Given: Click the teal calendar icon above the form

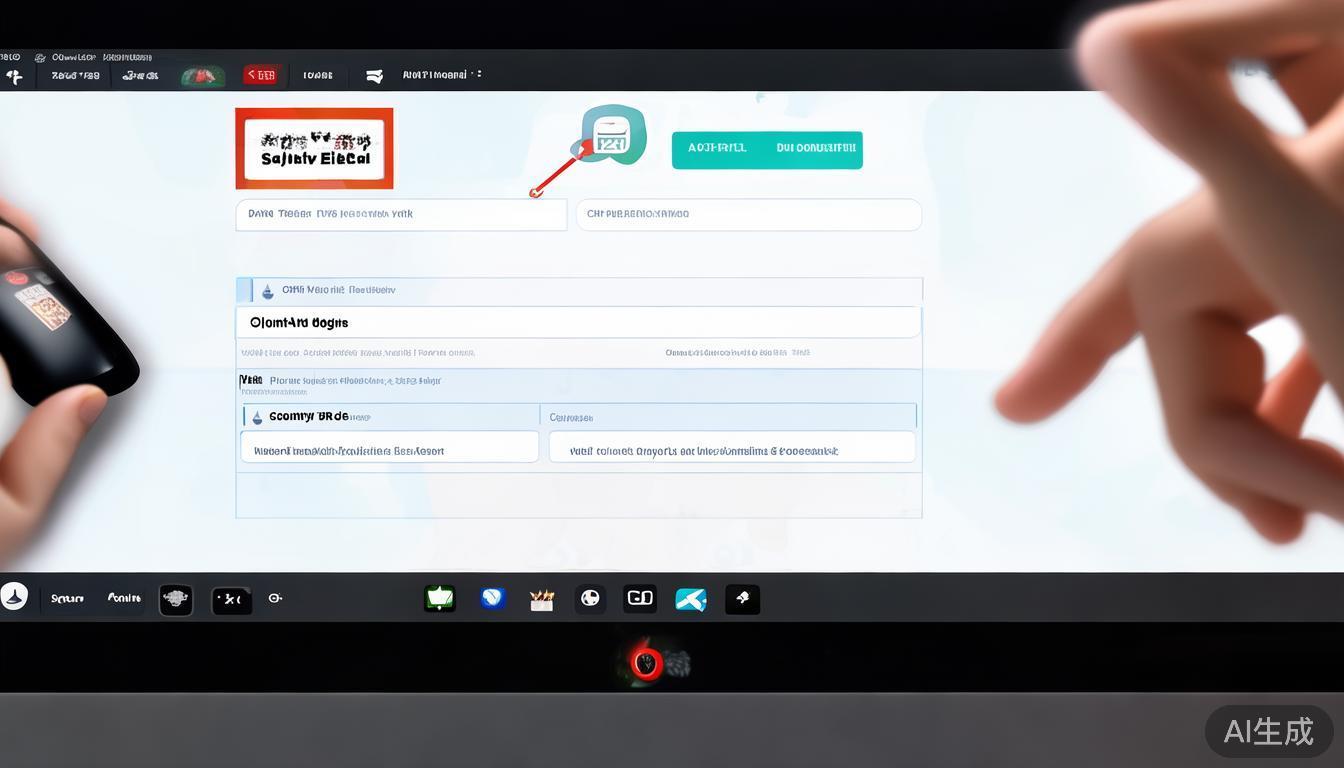Looking at the screenshot, I should point(611,137).
